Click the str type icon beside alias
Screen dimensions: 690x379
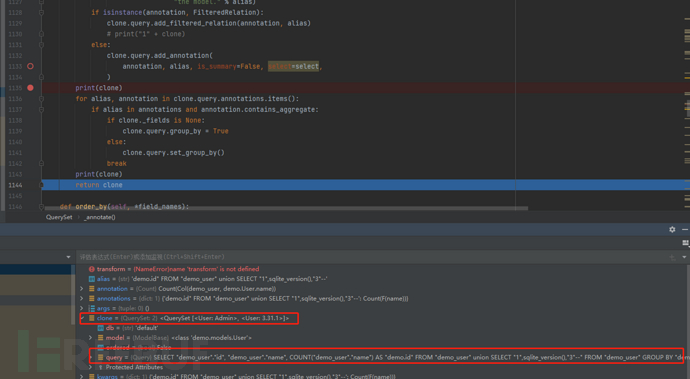(x=92, y=279)
